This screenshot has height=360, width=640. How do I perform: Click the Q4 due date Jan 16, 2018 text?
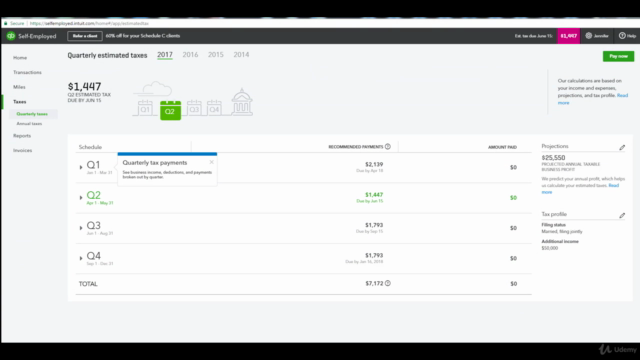point(364,262)
